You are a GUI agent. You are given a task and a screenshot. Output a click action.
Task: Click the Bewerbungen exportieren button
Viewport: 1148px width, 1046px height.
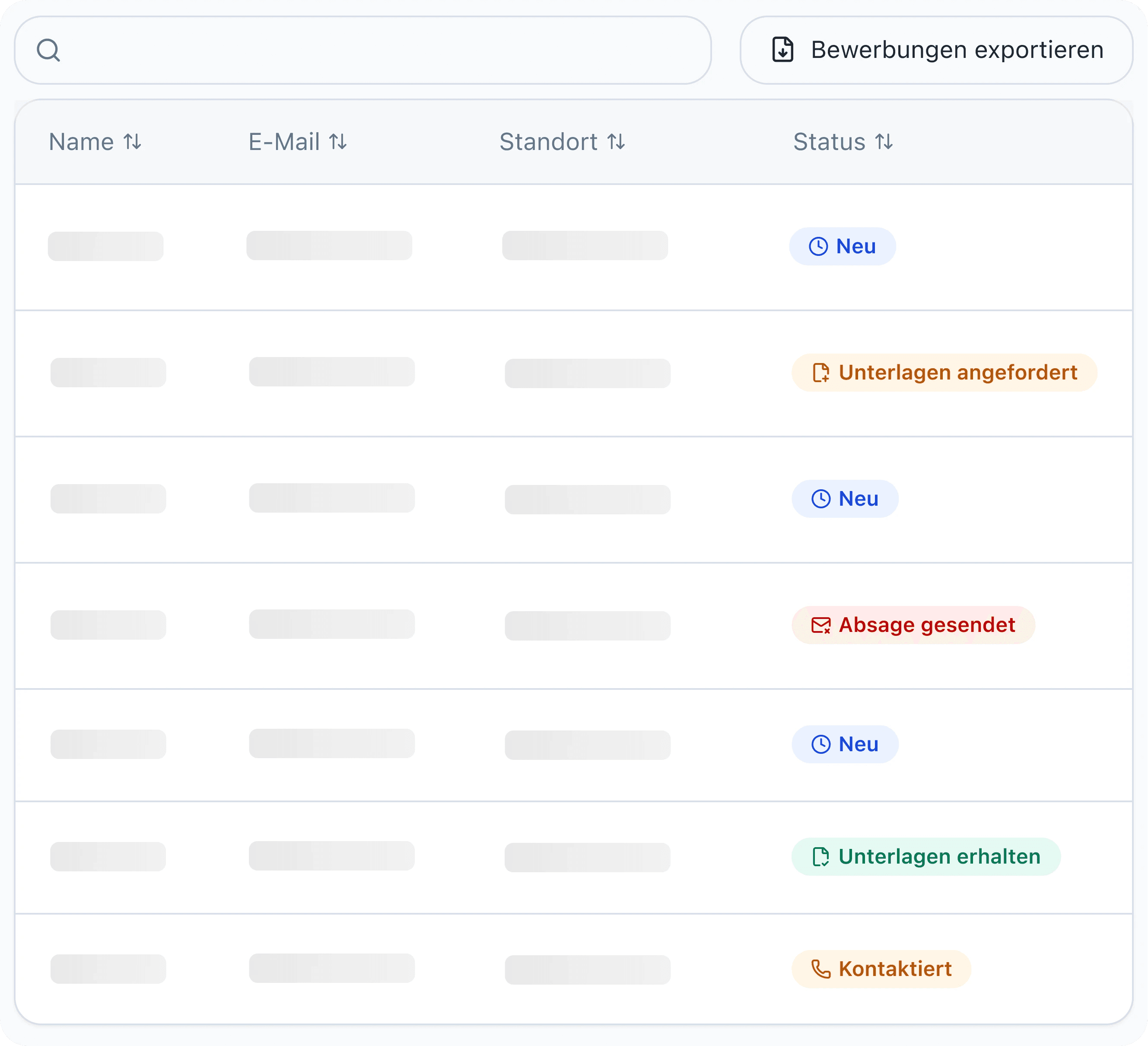[936, 50]
